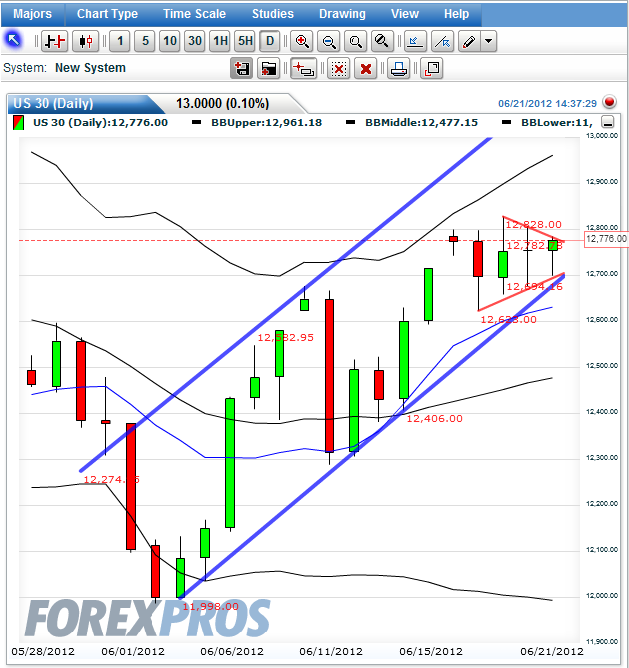Click the trend line drawing tool
This screenshot has height=668, width=629.
click(x=442, y=41)
